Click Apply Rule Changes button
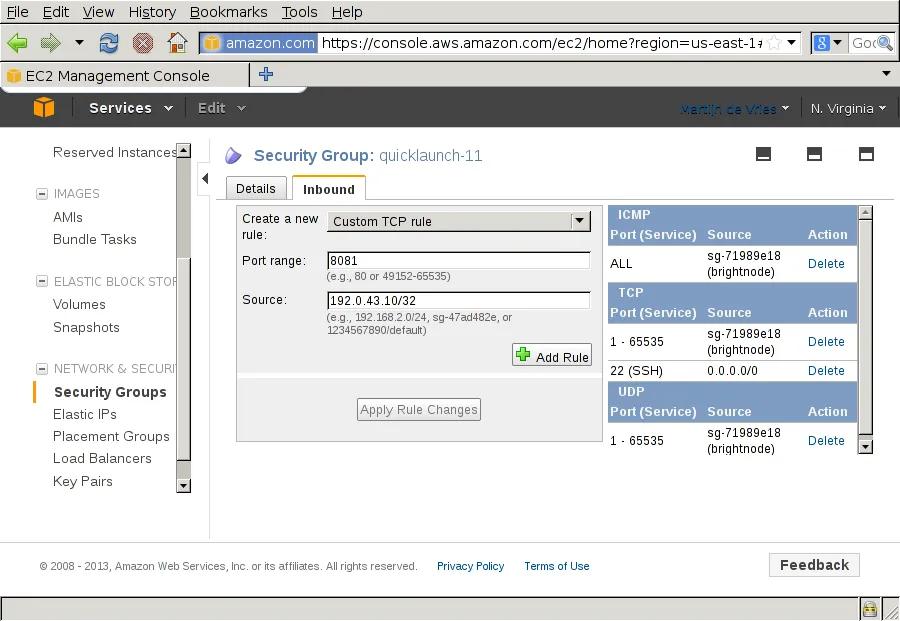Screen dimensions: 900x621 point(419,410)
